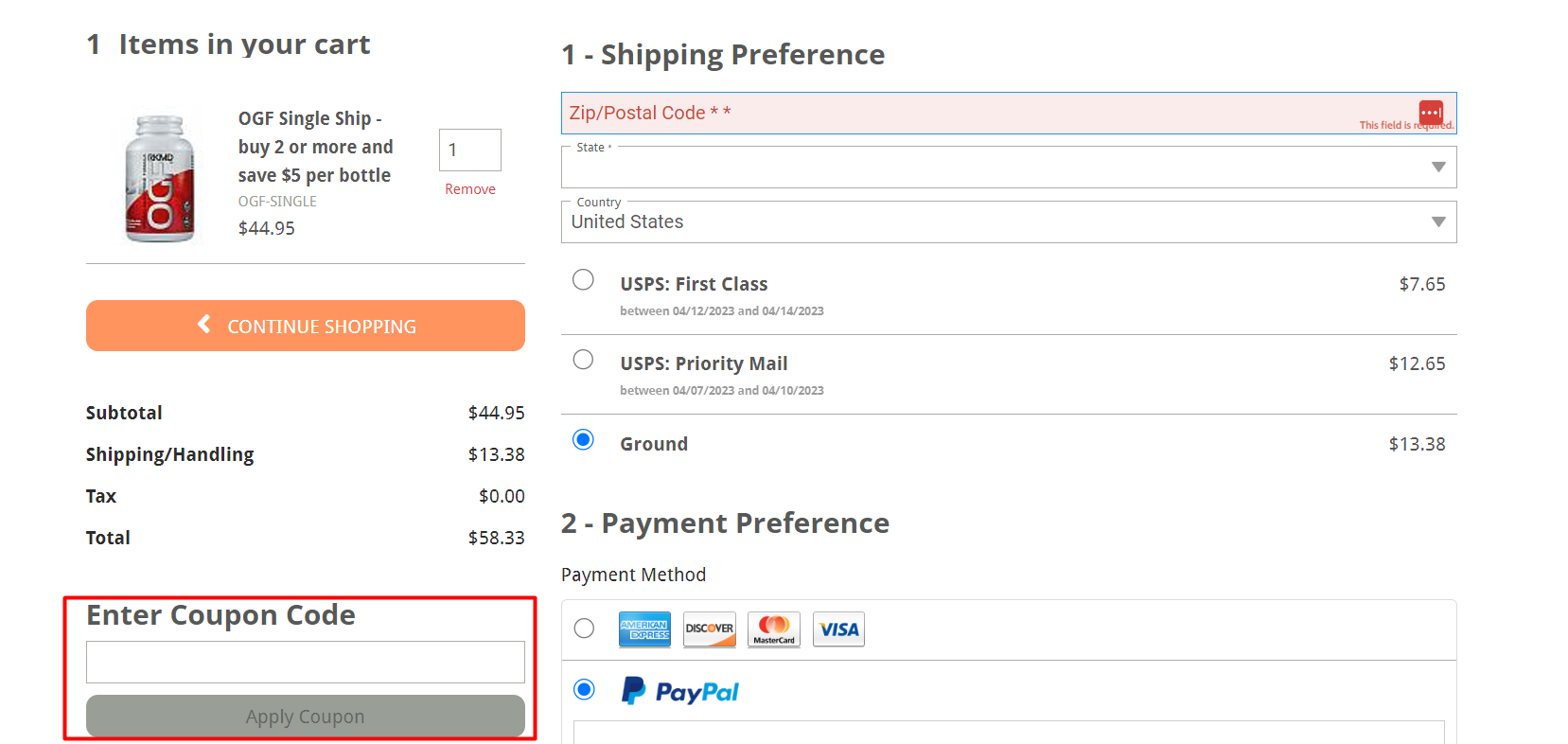Click the back chevron on Continue Shopping

pyautogui.click(x=203, y=325)
